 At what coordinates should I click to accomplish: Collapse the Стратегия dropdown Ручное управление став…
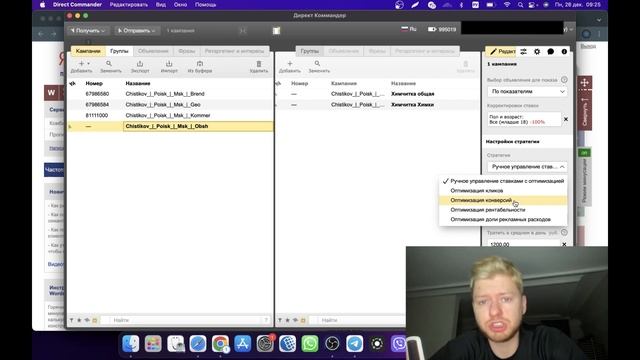click(x=527, y=167)
